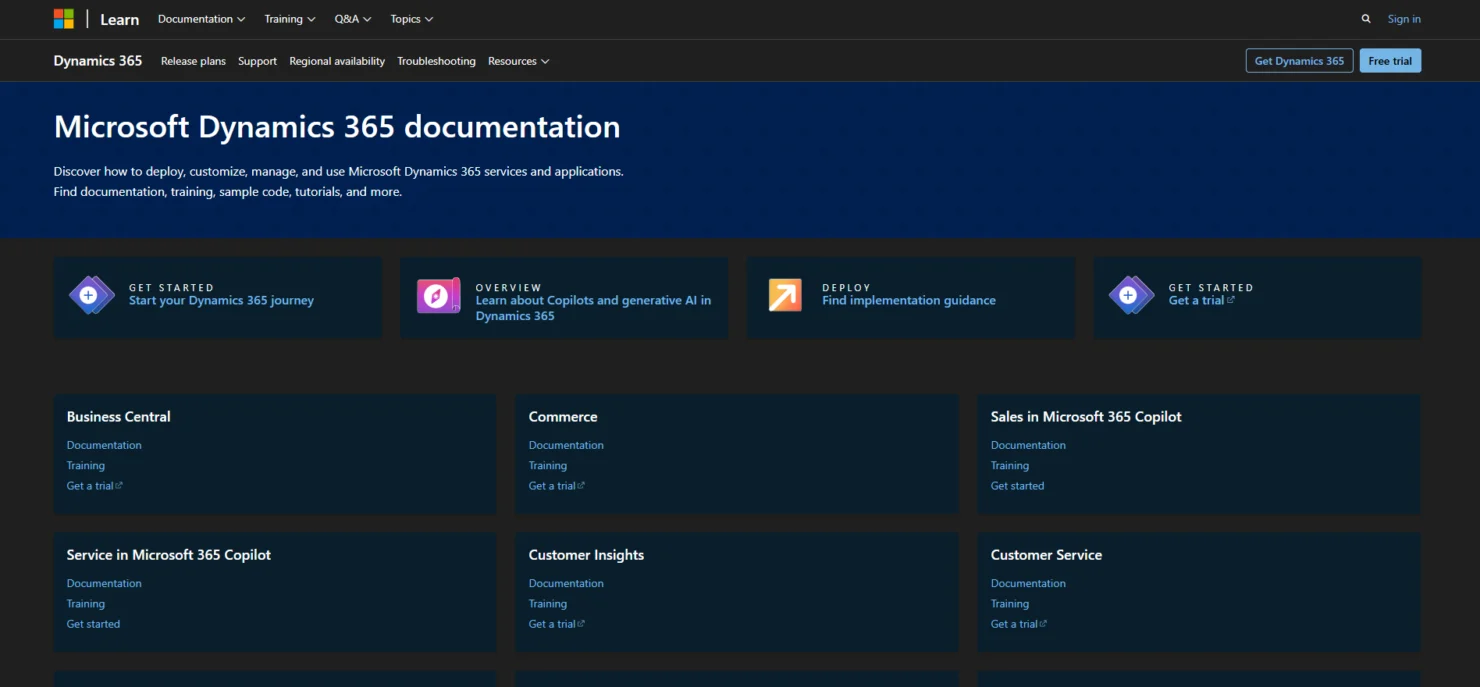Expand the Resources dropdown in the Dynamics bar
1480x687 pixels.
518,61
